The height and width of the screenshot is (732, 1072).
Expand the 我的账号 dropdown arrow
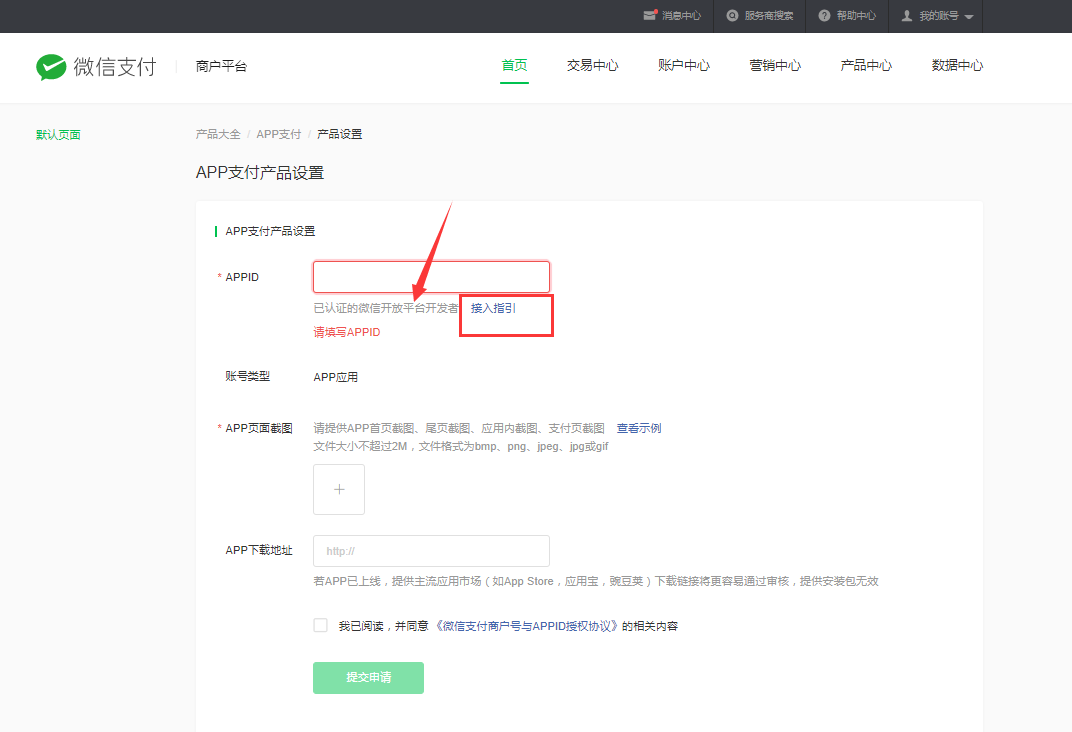[969, 17]
